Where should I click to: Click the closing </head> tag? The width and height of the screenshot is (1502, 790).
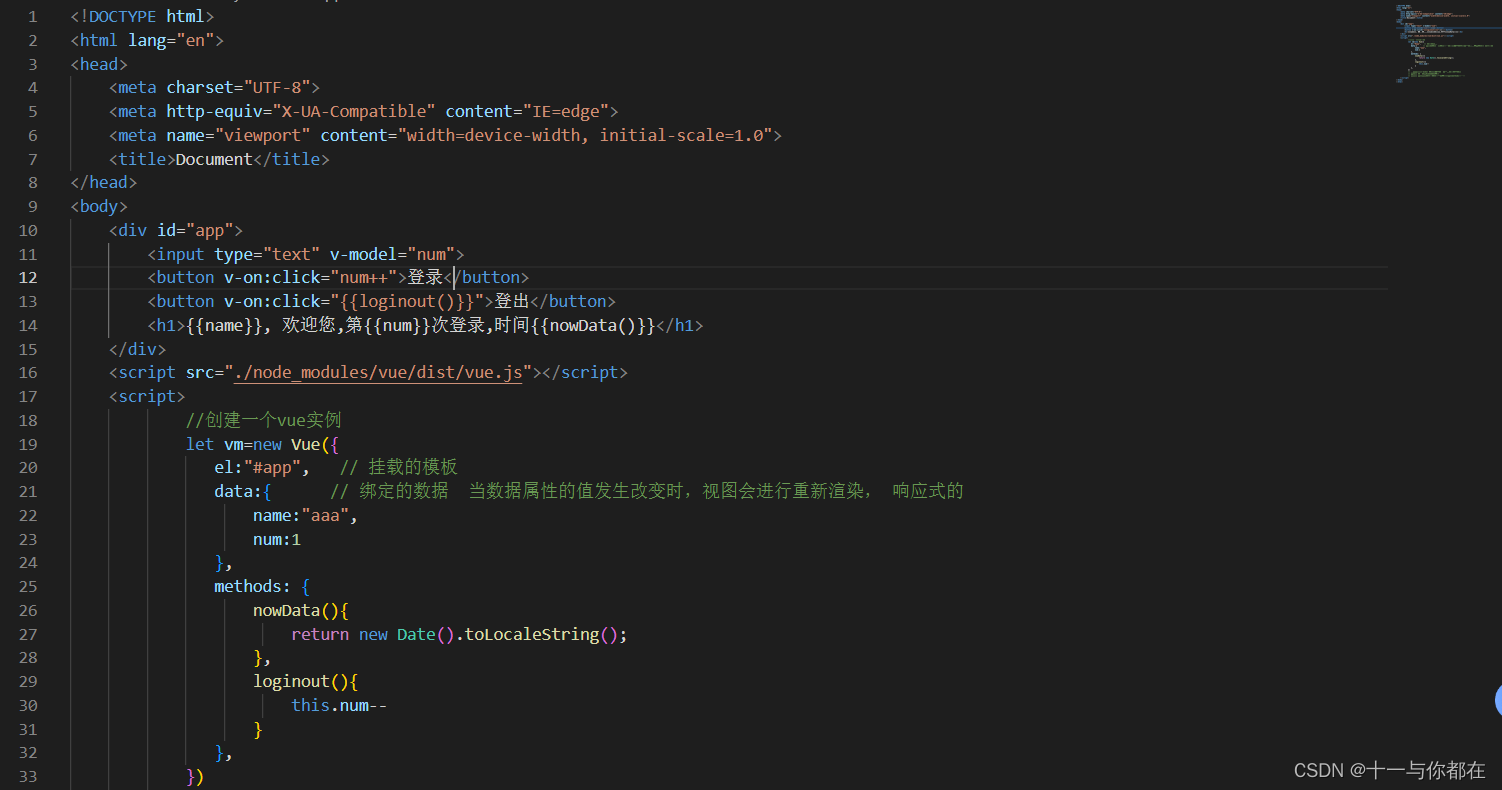104,183
